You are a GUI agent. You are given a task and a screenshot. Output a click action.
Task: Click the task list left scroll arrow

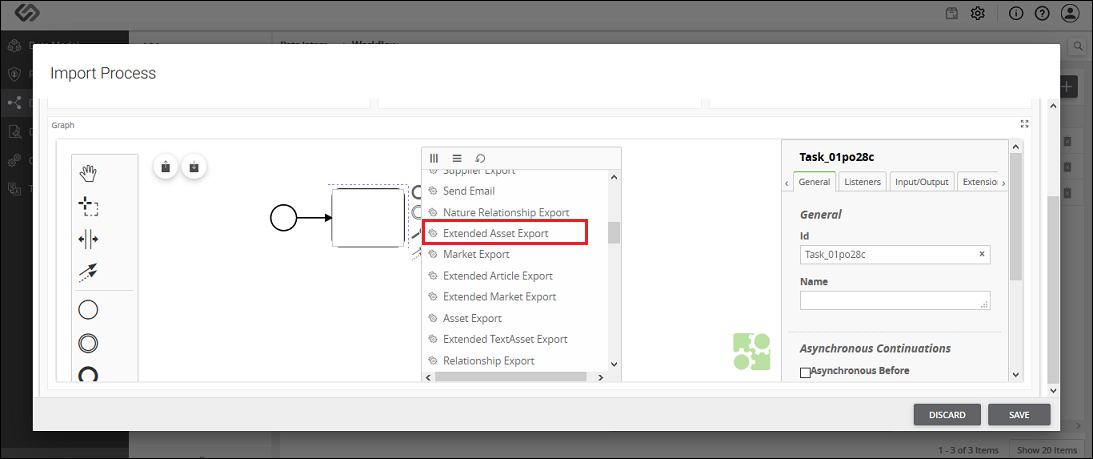(428, 377)
